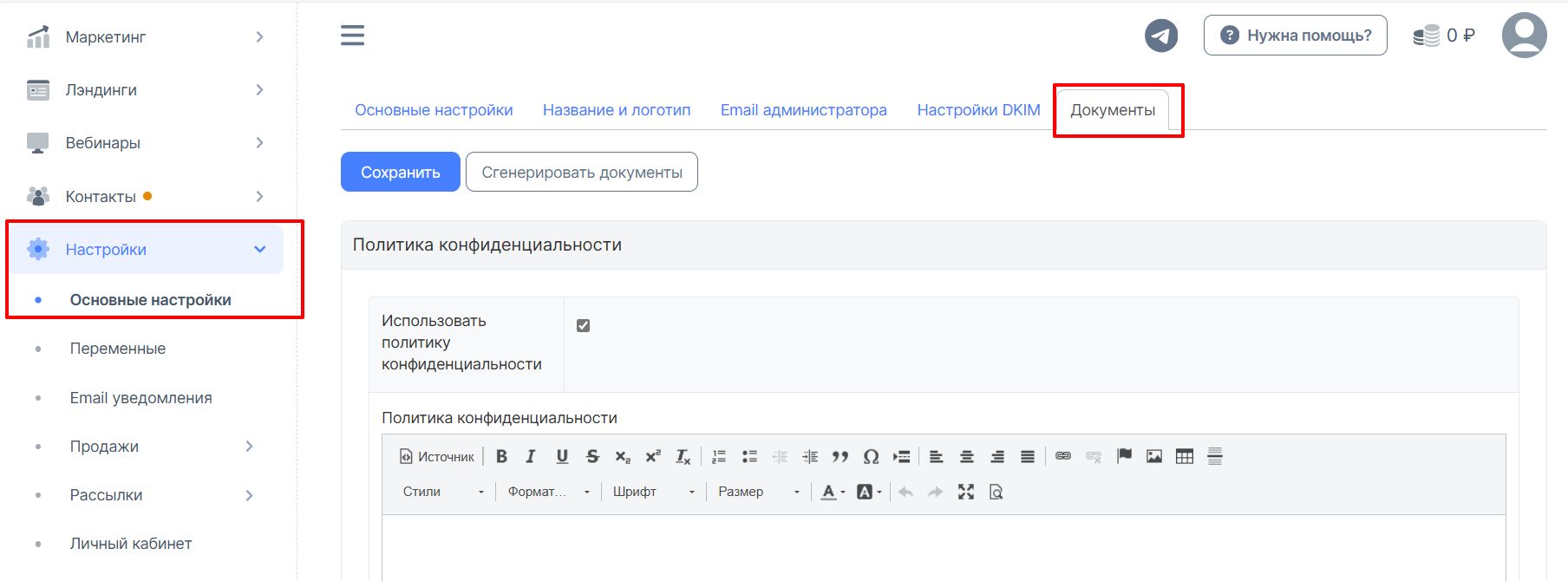Click the Источник source button
Viewport: 1568px width, 581px height.
[x=437, y=456]
